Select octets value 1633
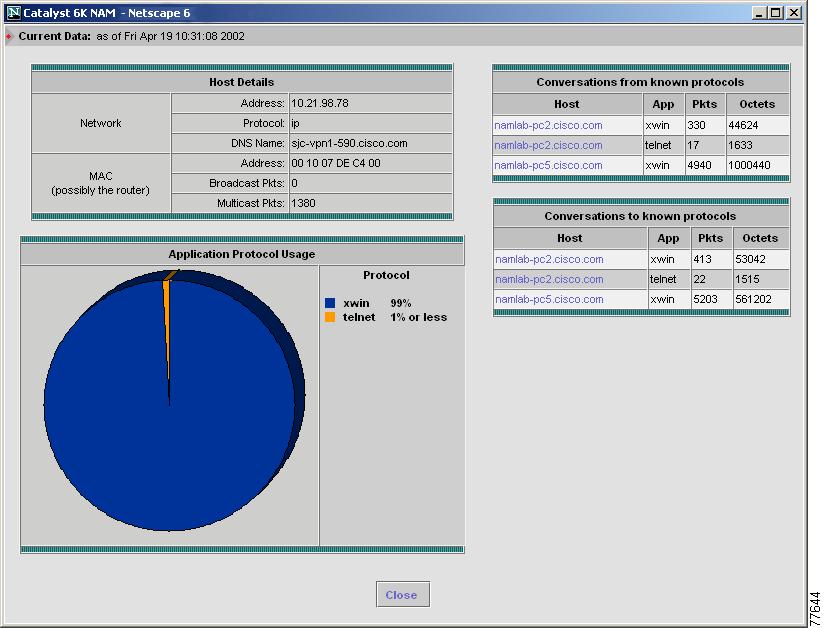This screenshot has width=824, height=628. pos(740,145)
